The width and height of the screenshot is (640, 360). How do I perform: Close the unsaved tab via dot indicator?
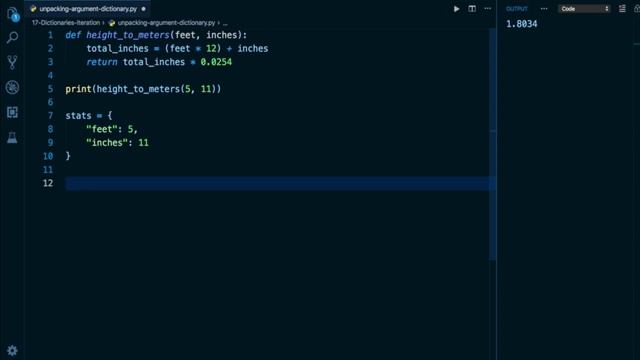click(143, 9)
